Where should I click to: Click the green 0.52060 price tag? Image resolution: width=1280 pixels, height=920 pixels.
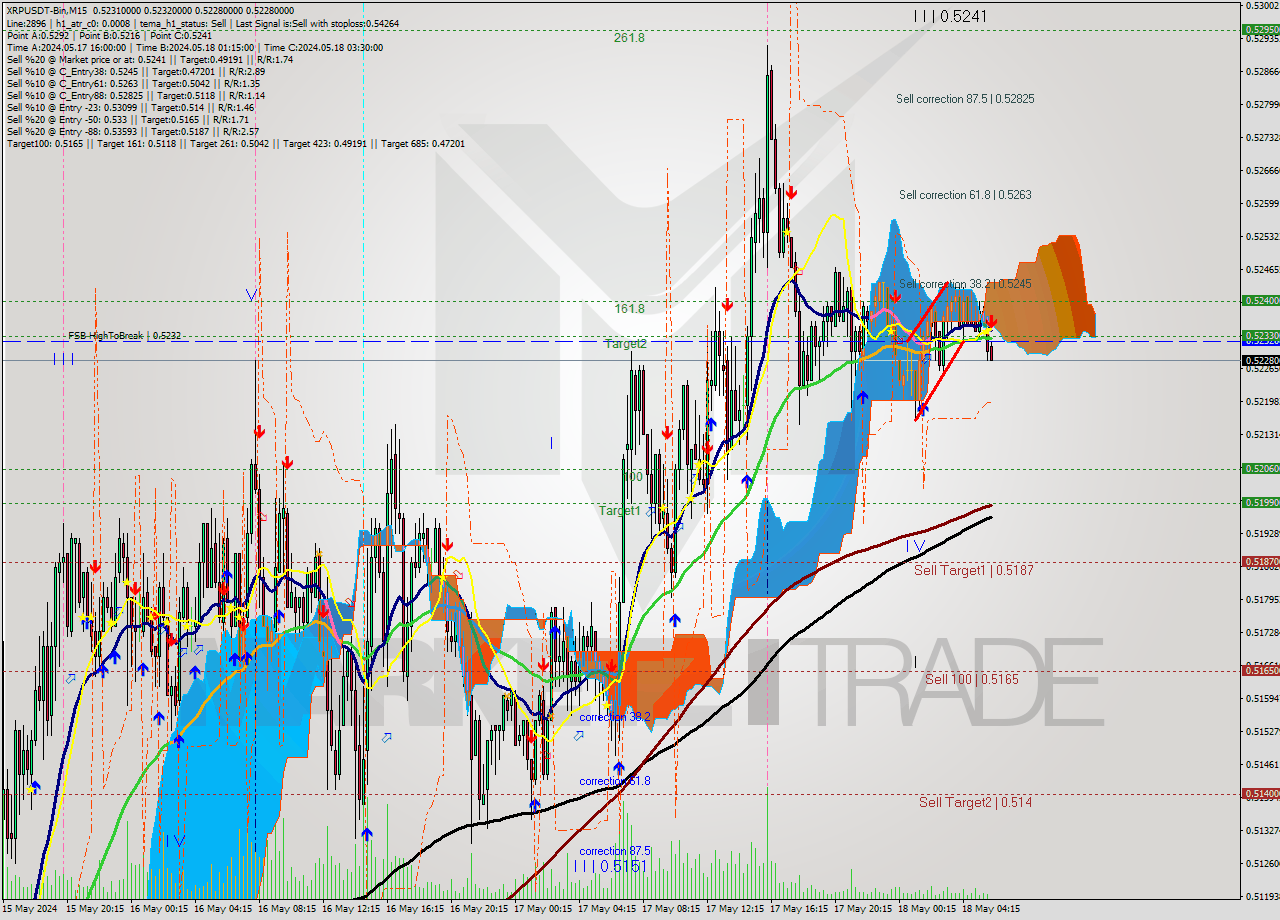tap(1260, 468)
